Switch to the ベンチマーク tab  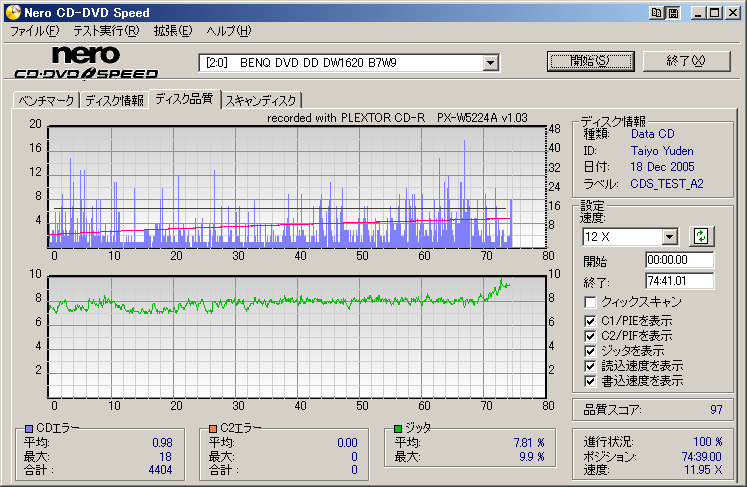[x=45, y=100]
